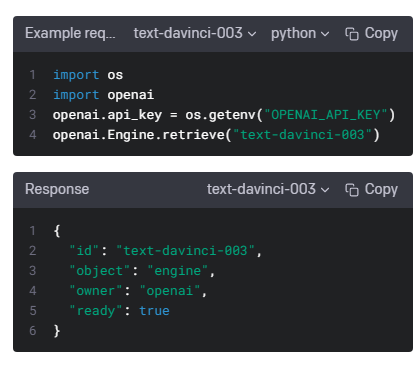420x365 pixels.
Task: Click the true value in the response
Action: [154, 311]
